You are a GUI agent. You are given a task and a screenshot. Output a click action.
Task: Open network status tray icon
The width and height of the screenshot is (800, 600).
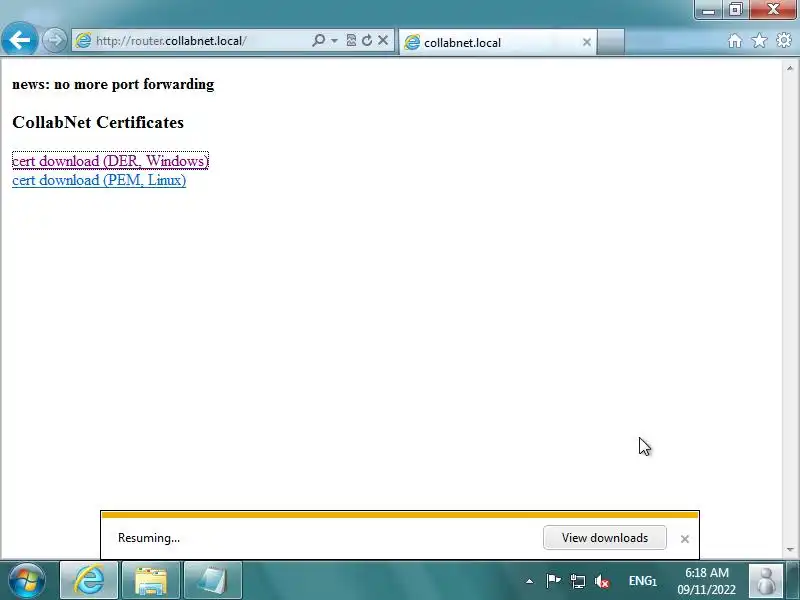(578, 581)
